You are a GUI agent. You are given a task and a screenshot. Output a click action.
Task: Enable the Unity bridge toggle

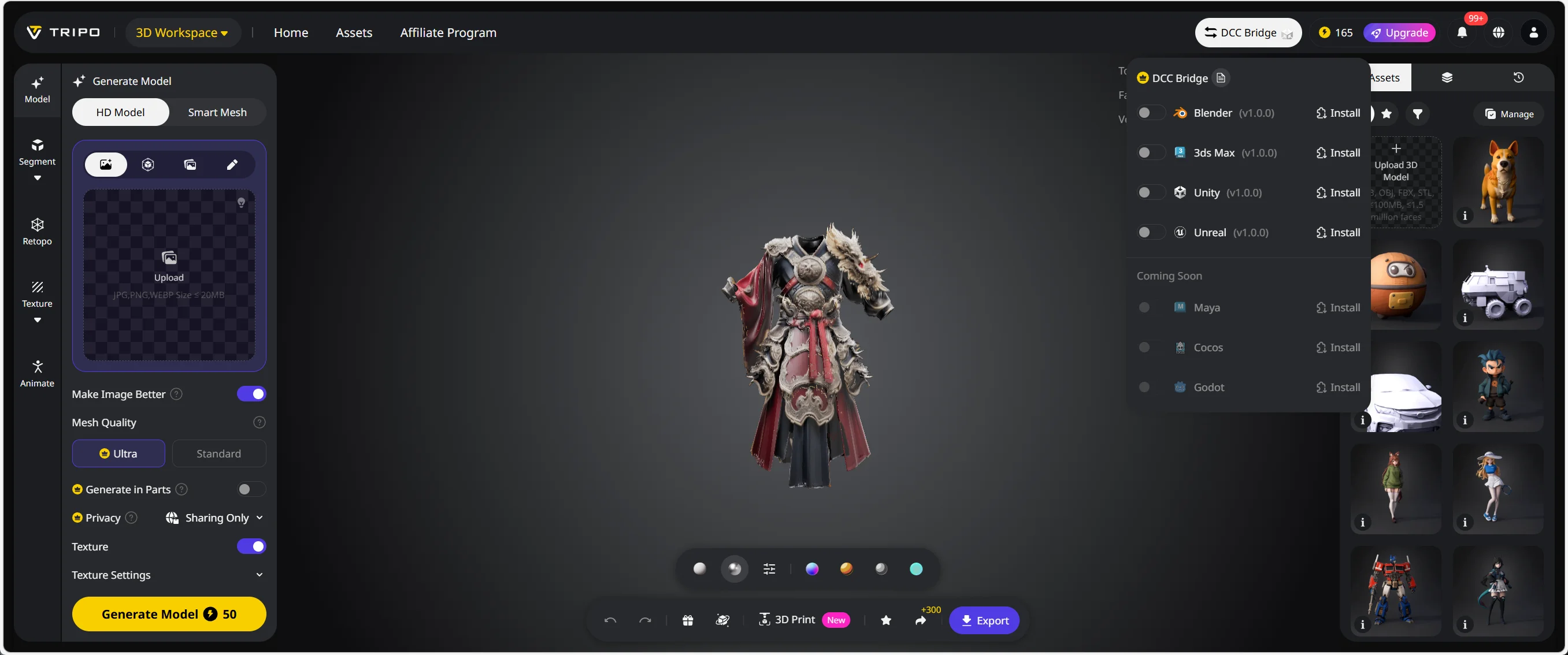tap(1151, 193)
